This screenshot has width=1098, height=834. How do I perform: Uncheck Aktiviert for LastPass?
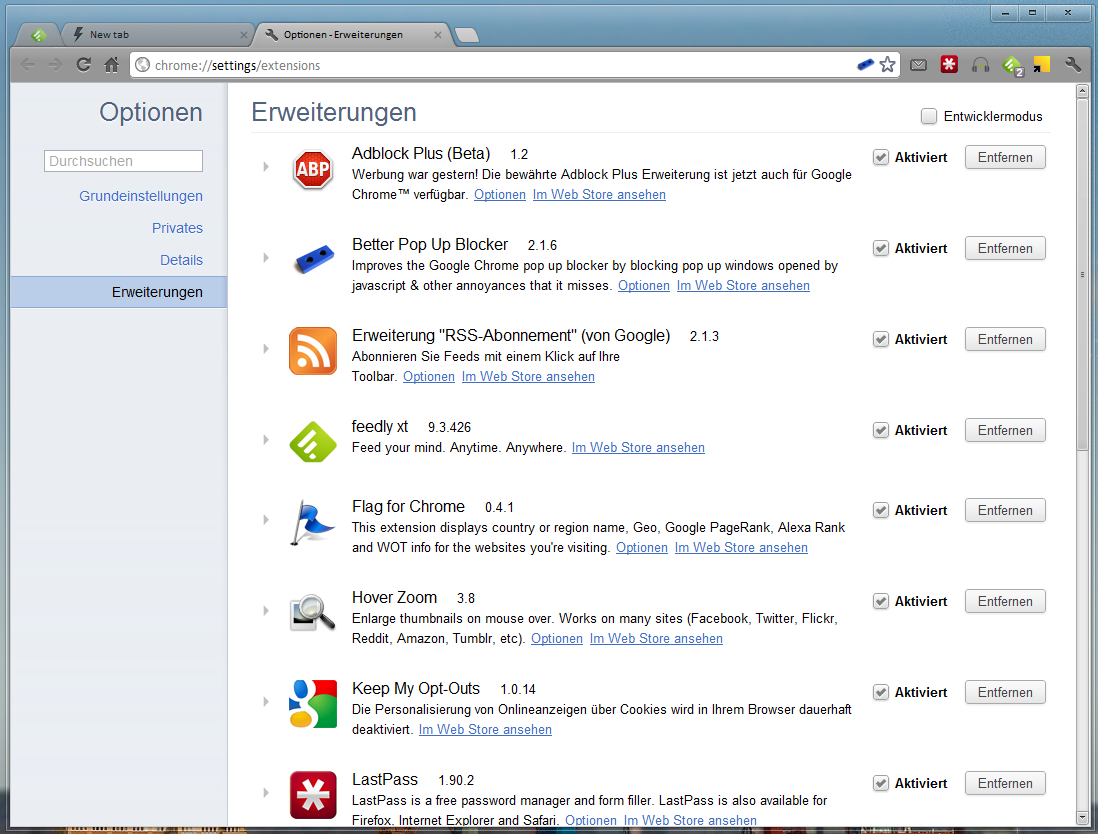tap(881, 784)
